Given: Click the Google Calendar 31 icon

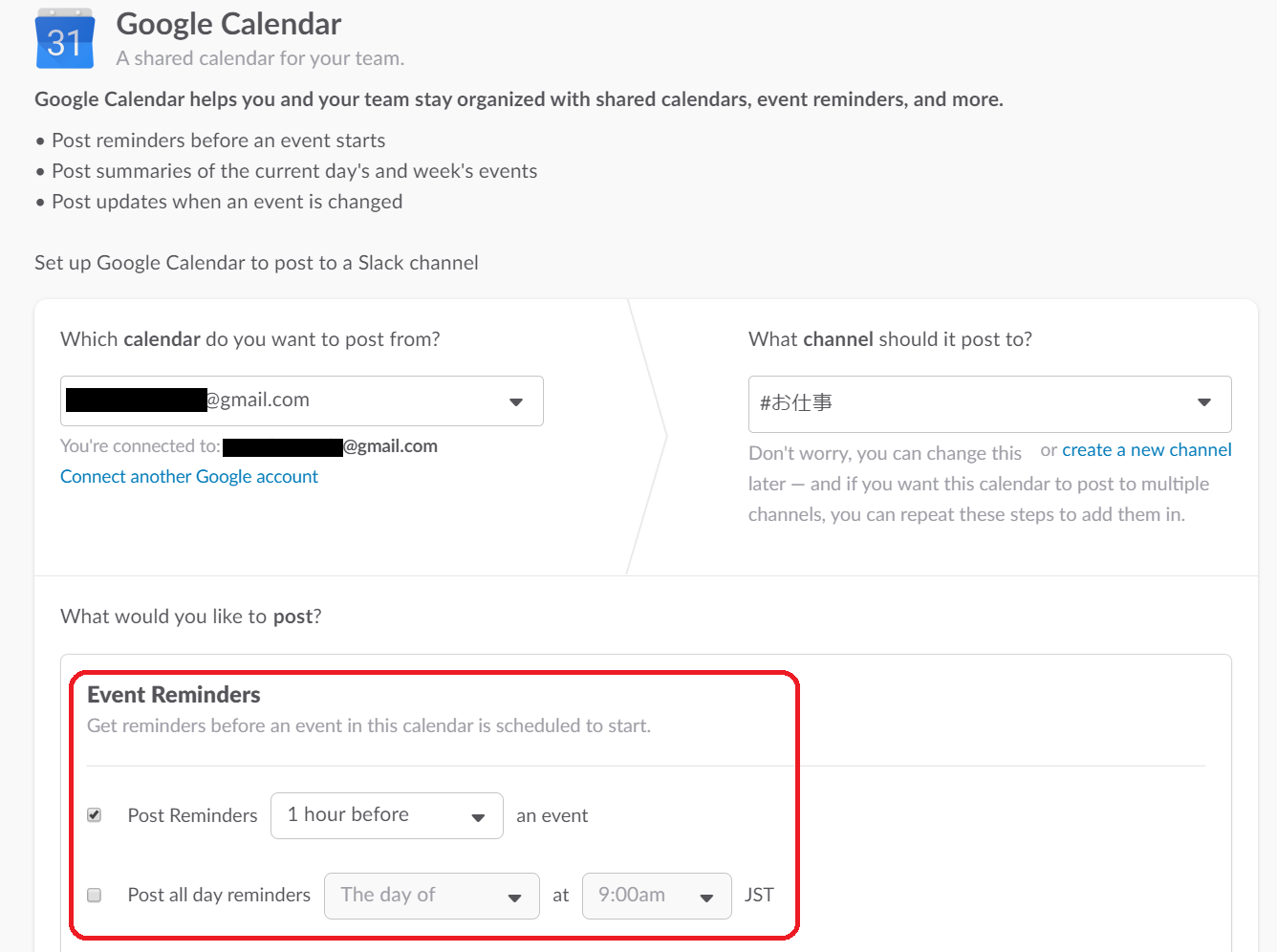Looking at the screenshot, I should point(64,38).
